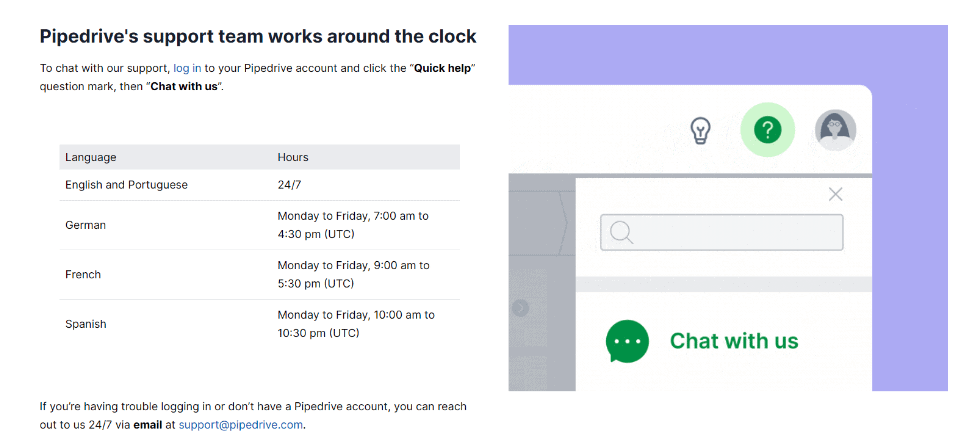977x445 pixels.
Task: Select the Spanish language cell
Action: [x=86, y=324]
